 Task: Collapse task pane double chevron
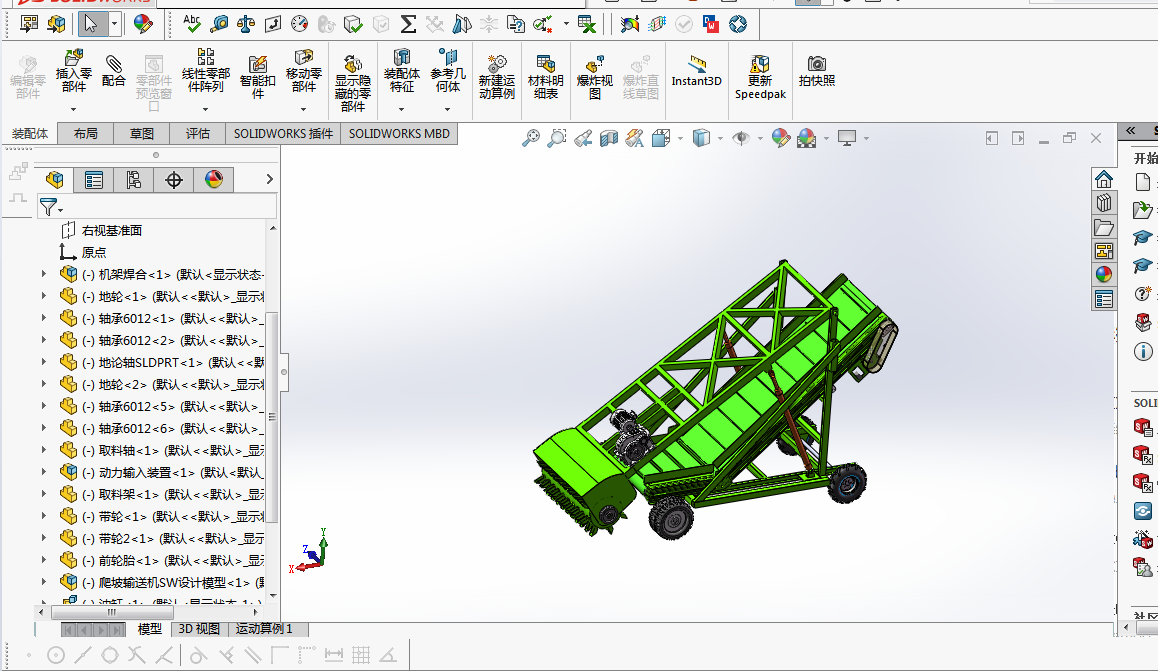[1131, 131]
